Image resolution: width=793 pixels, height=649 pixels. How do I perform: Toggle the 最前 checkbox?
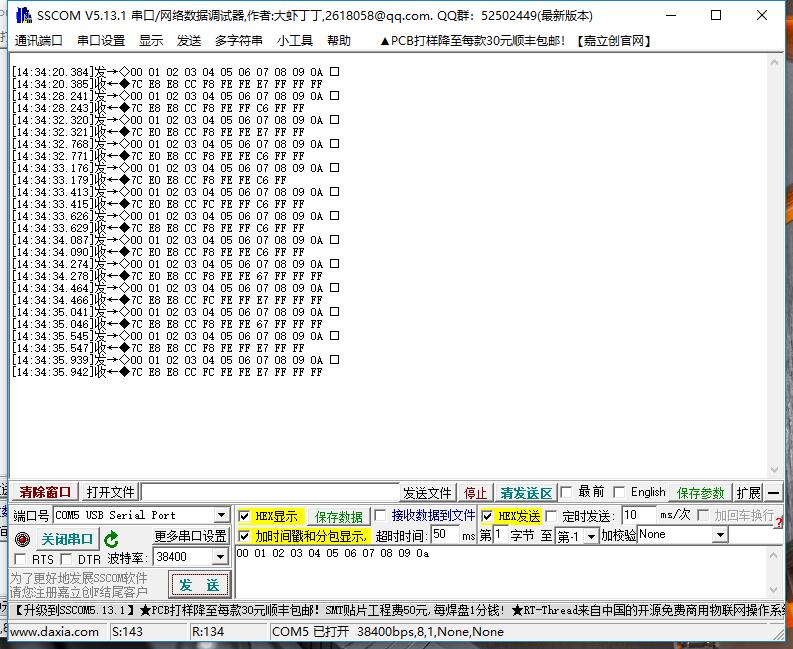pos(567,492)
